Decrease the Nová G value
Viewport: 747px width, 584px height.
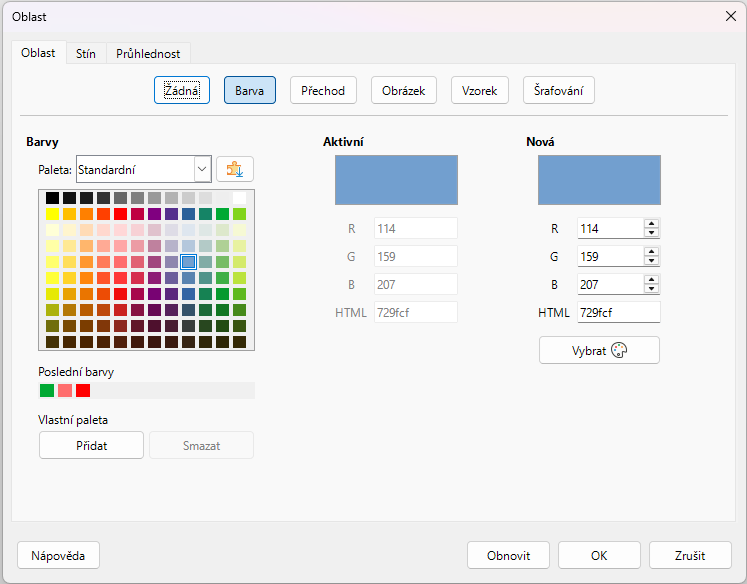tap(651, 261)
